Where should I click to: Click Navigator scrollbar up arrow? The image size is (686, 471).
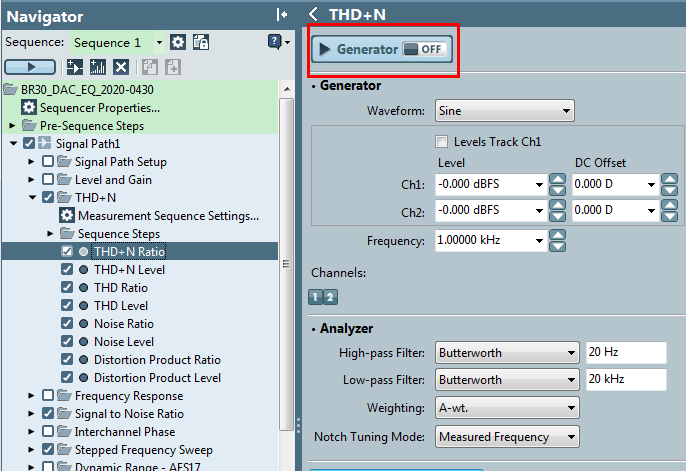coord(287,89)
